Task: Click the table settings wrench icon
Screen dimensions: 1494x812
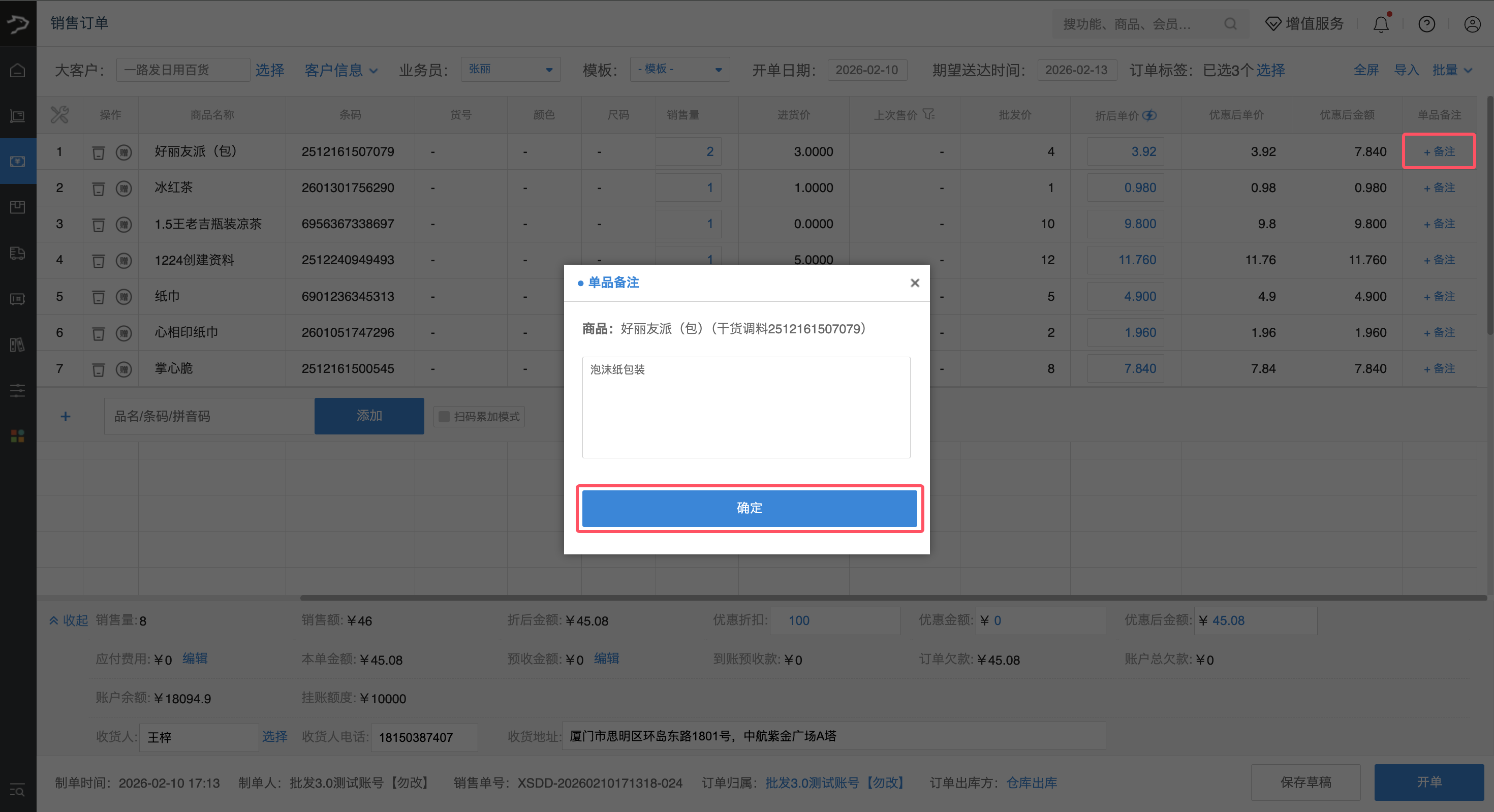Action: click(x=59, y=114)
